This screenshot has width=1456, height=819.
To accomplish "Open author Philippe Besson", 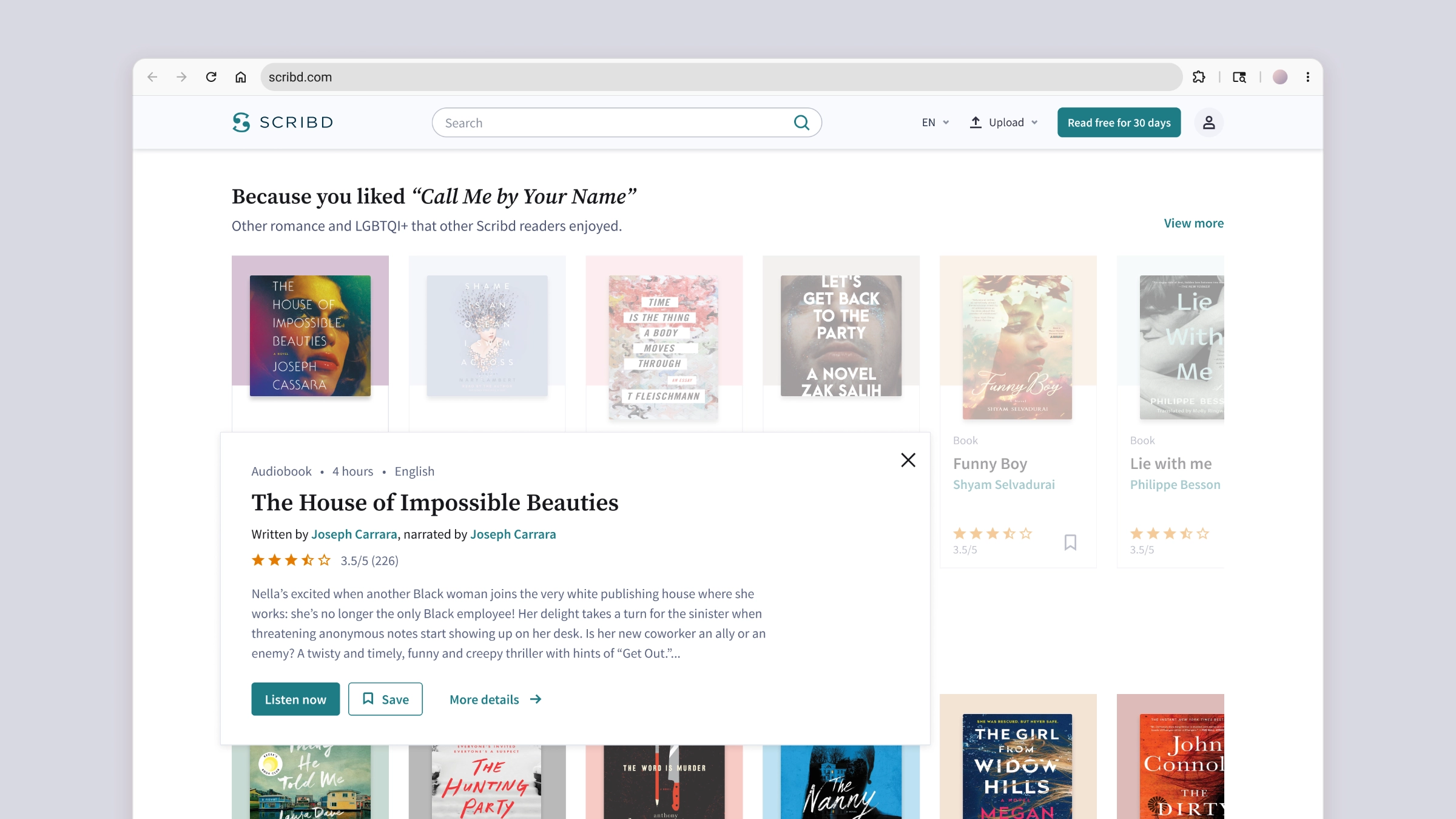I will pyautogui.click(x=1175, y=485).
